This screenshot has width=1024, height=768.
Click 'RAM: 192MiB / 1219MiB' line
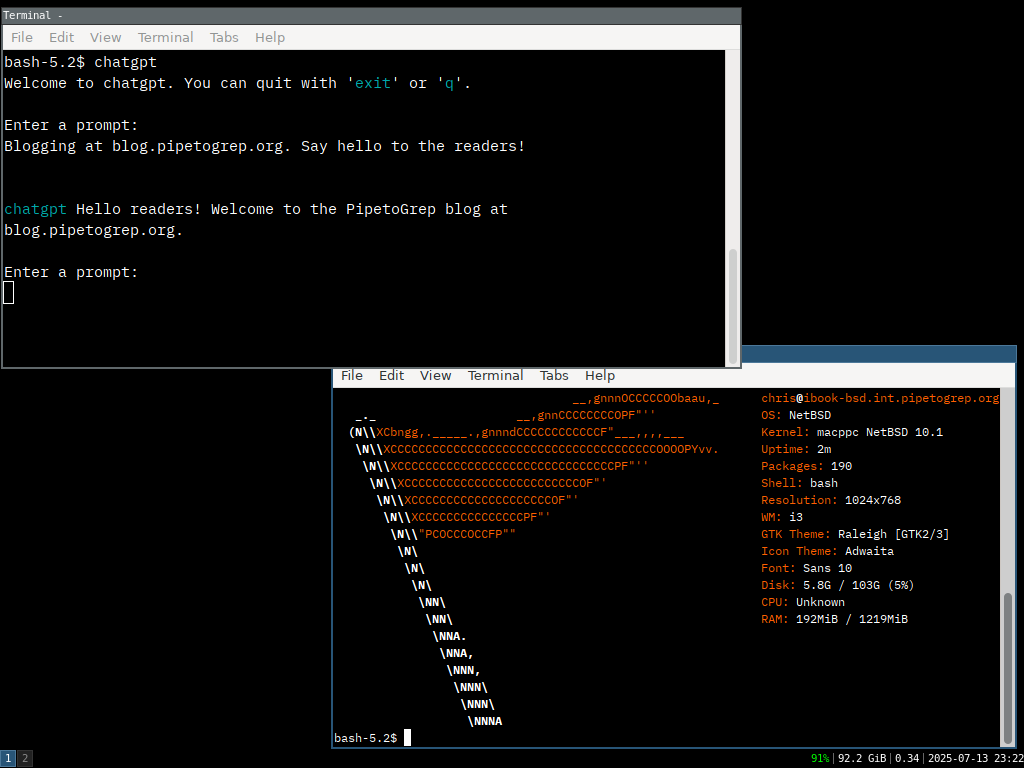[835, 618]
